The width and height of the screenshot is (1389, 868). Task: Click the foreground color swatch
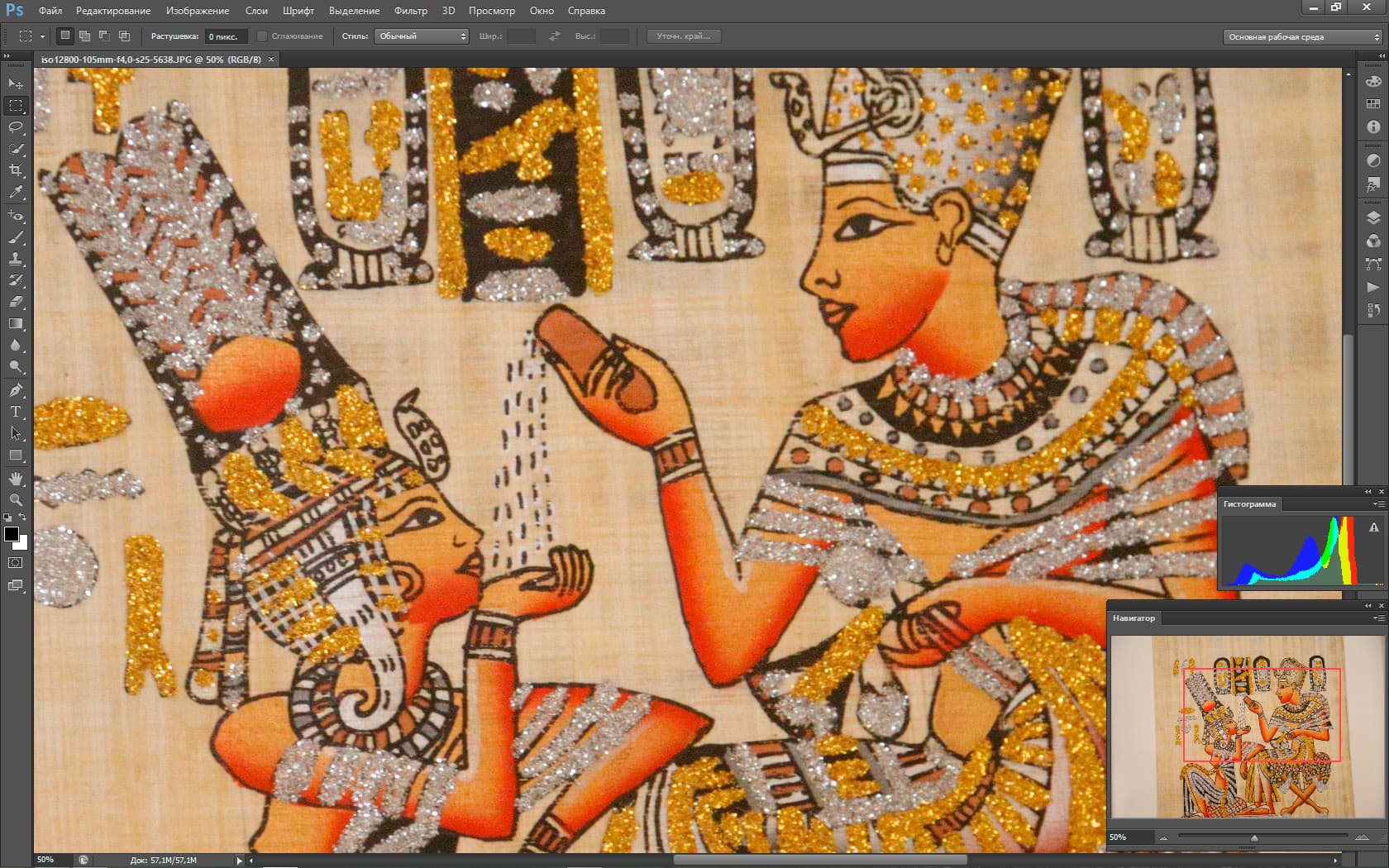pyautogui.click(x=11, y=534)
